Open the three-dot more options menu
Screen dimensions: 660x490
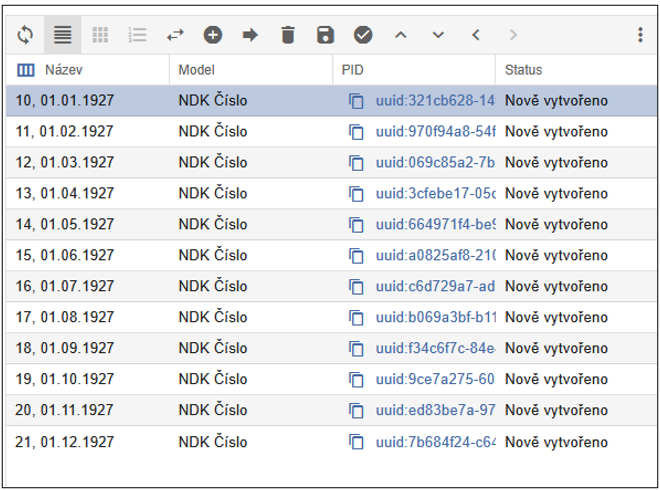pyautogui.click(x=640, y=35)
